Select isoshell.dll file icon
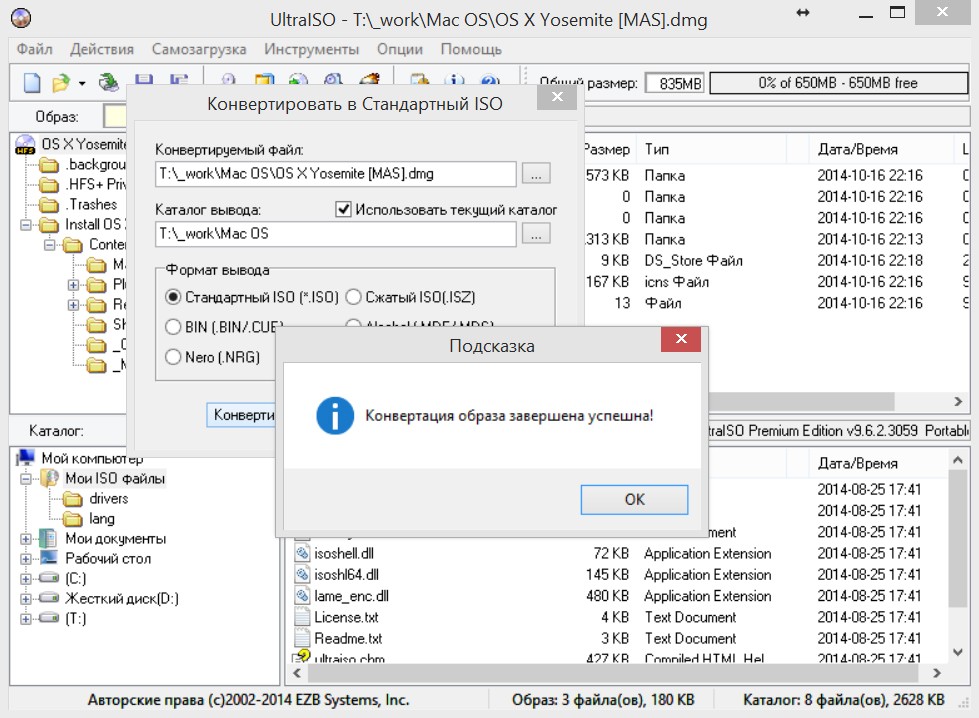 [302, 553]
